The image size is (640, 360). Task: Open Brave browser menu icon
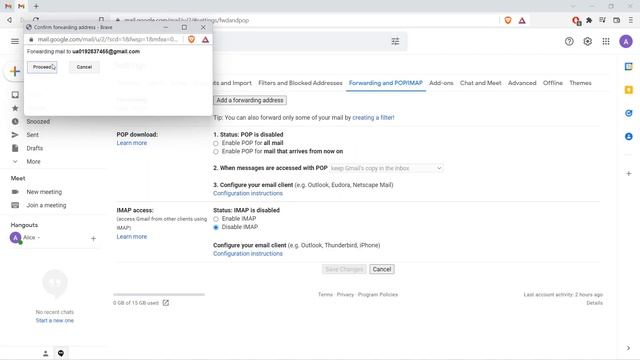631,20
